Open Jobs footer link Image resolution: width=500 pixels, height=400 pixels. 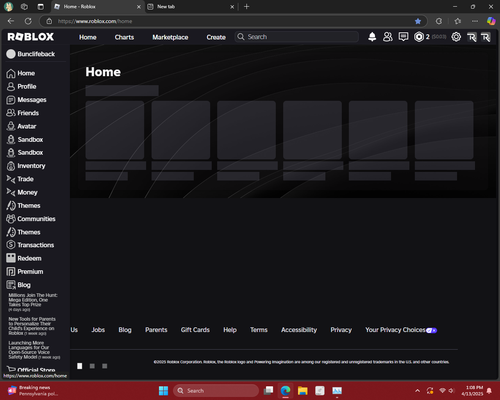tap(98, 330)
